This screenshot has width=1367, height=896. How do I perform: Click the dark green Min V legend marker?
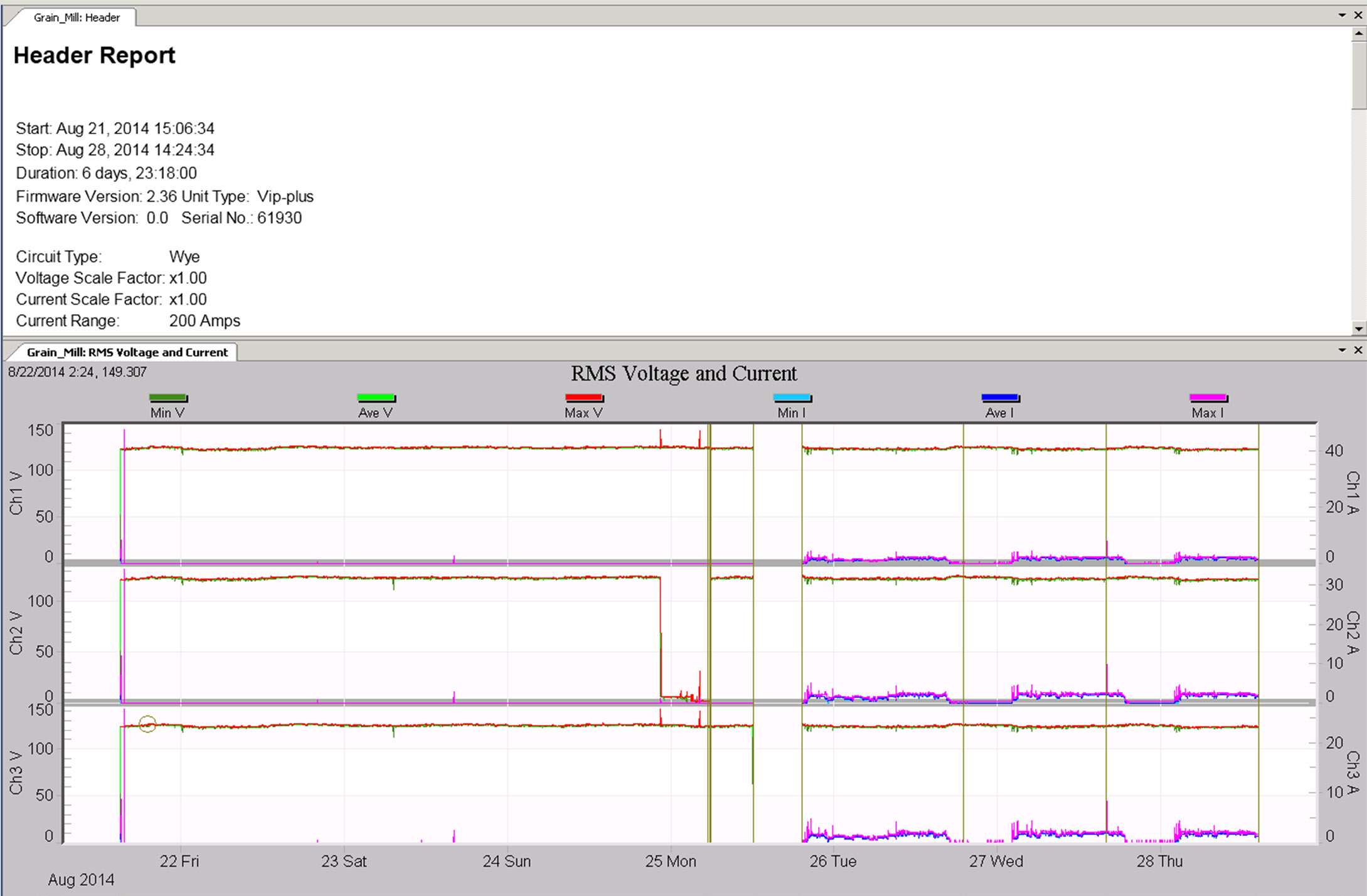(168, 398)
